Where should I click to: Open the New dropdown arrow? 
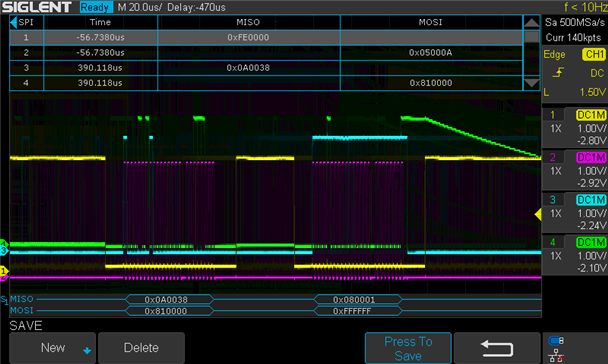(87, 351)
